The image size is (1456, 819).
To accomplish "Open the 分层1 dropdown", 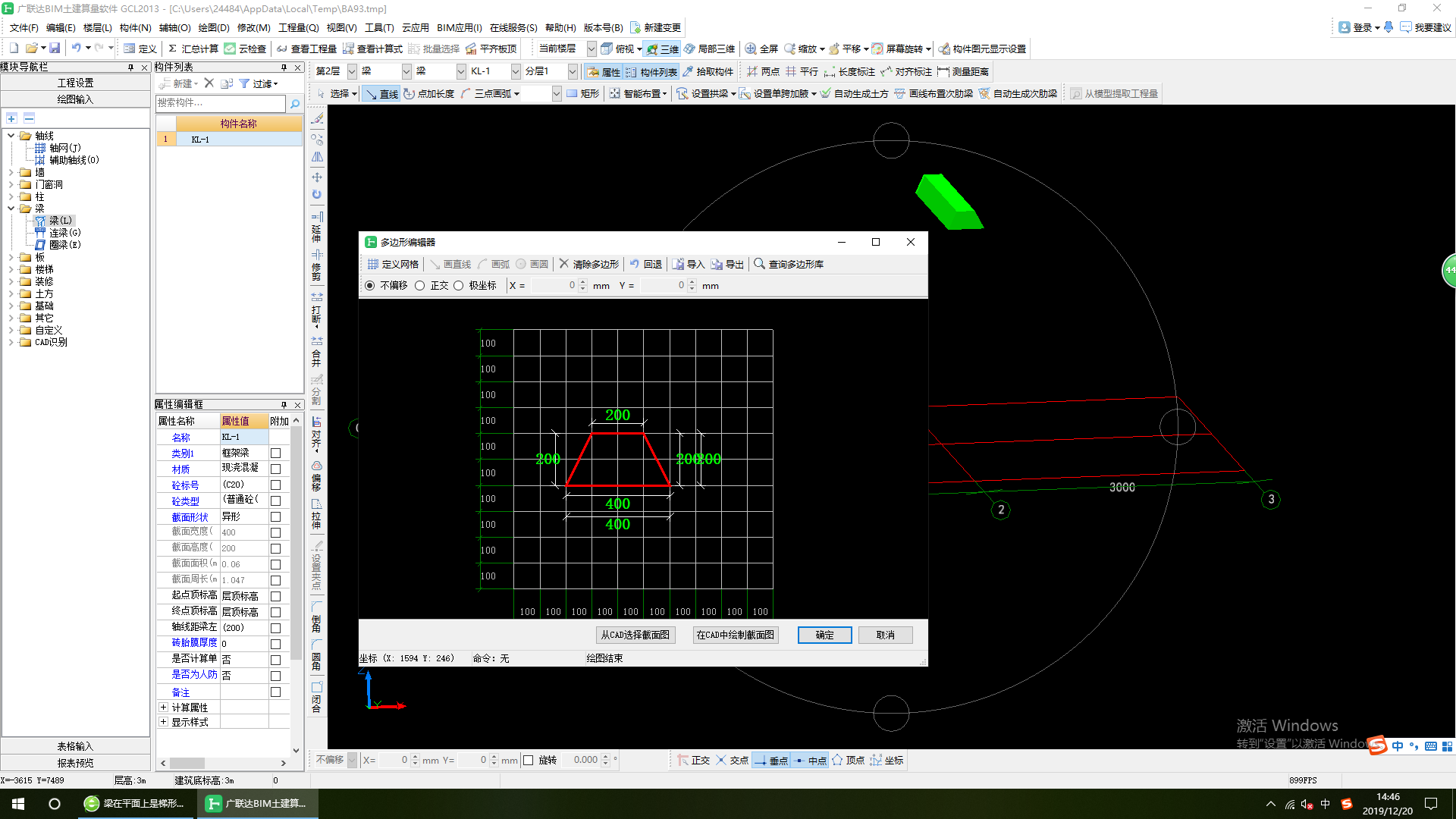I will pos(573,71).
